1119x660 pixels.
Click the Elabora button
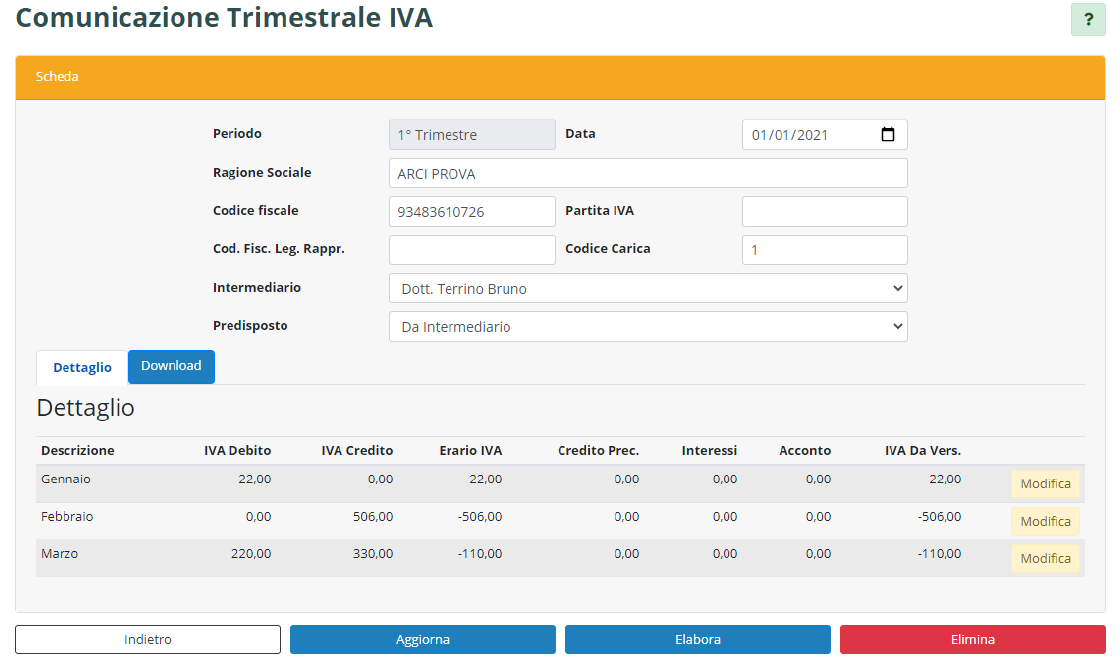pos(697,640)
